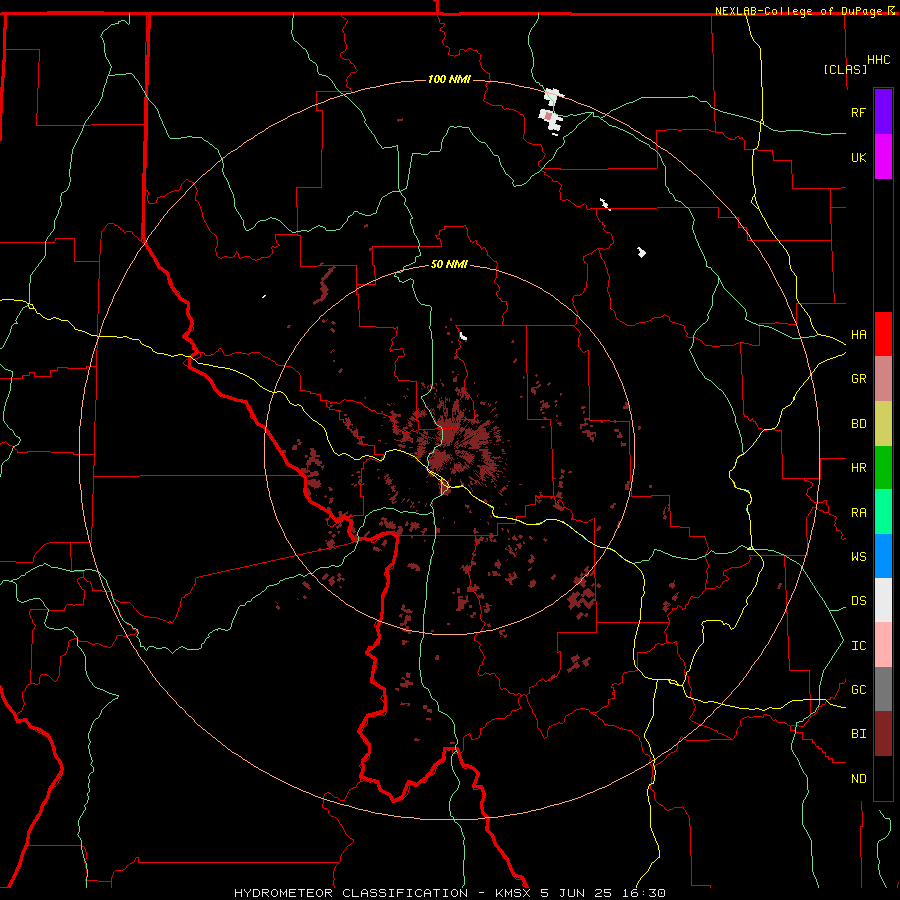Click the BI legend label

[x=858, y=734]
